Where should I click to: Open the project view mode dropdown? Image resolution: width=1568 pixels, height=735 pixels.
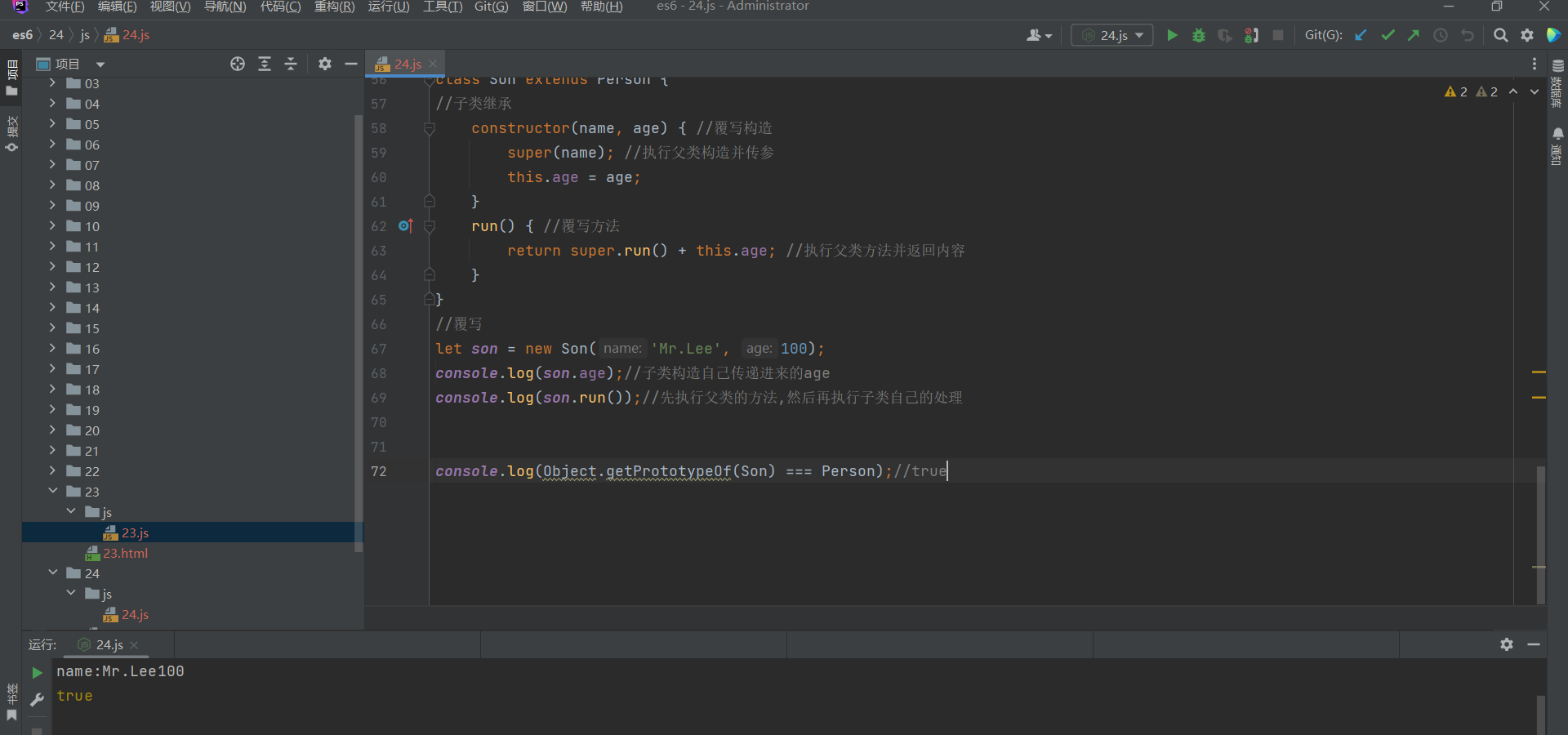coord(100,65)
